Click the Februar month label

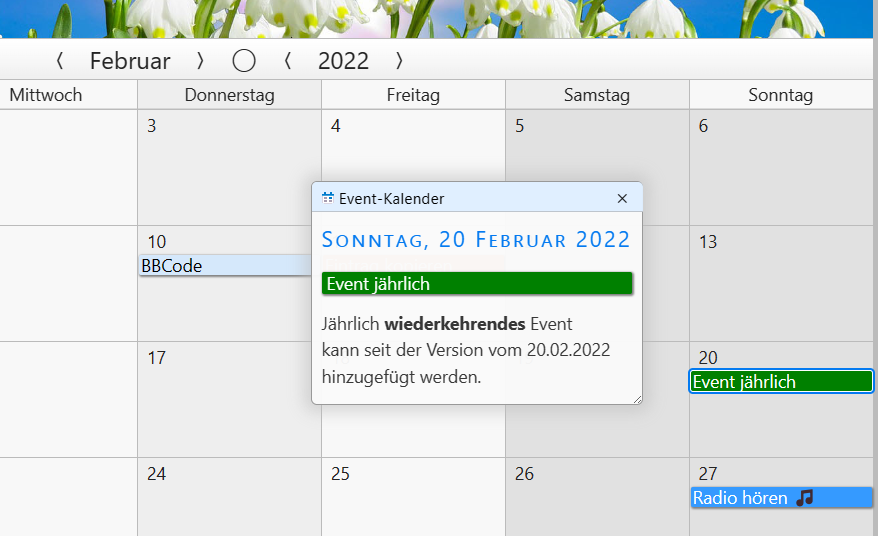point(130,61)
